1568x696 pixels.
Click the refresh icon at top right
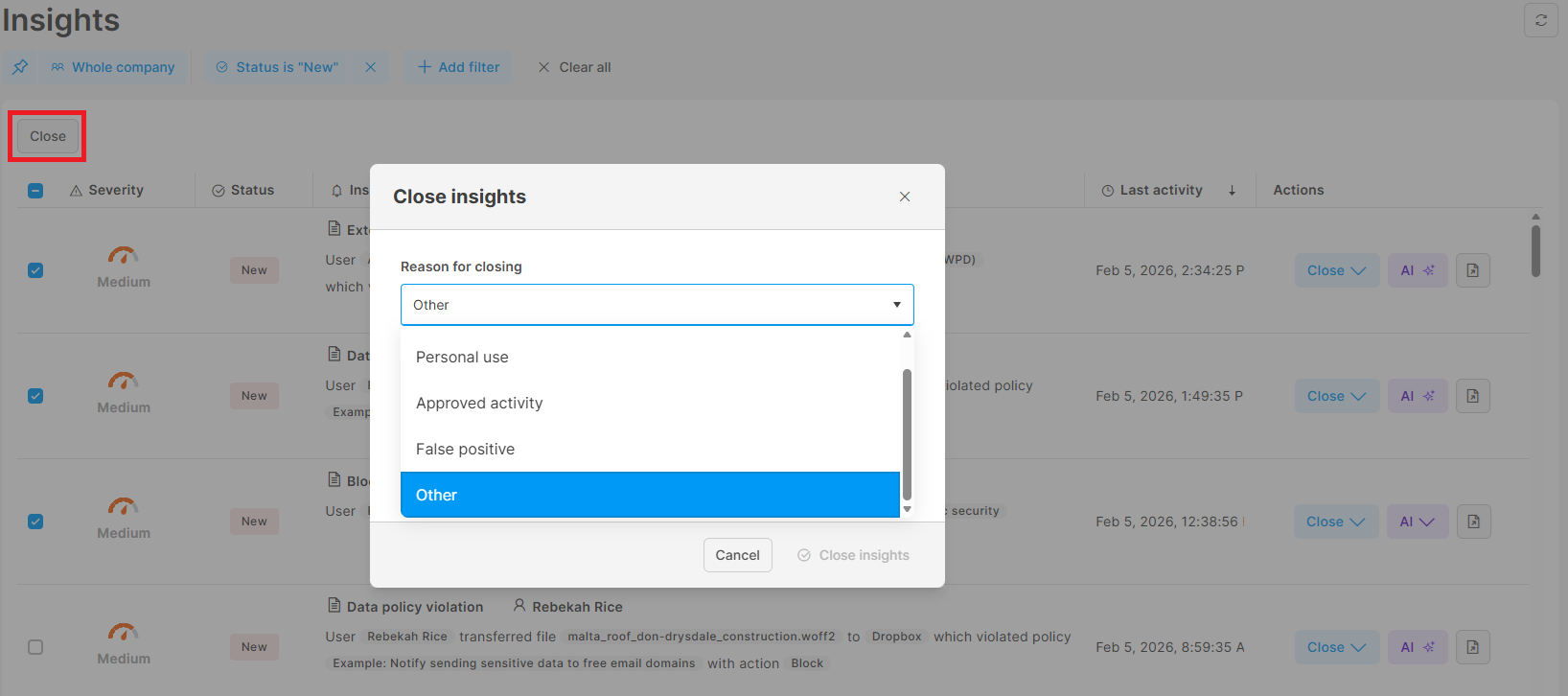1540,20
